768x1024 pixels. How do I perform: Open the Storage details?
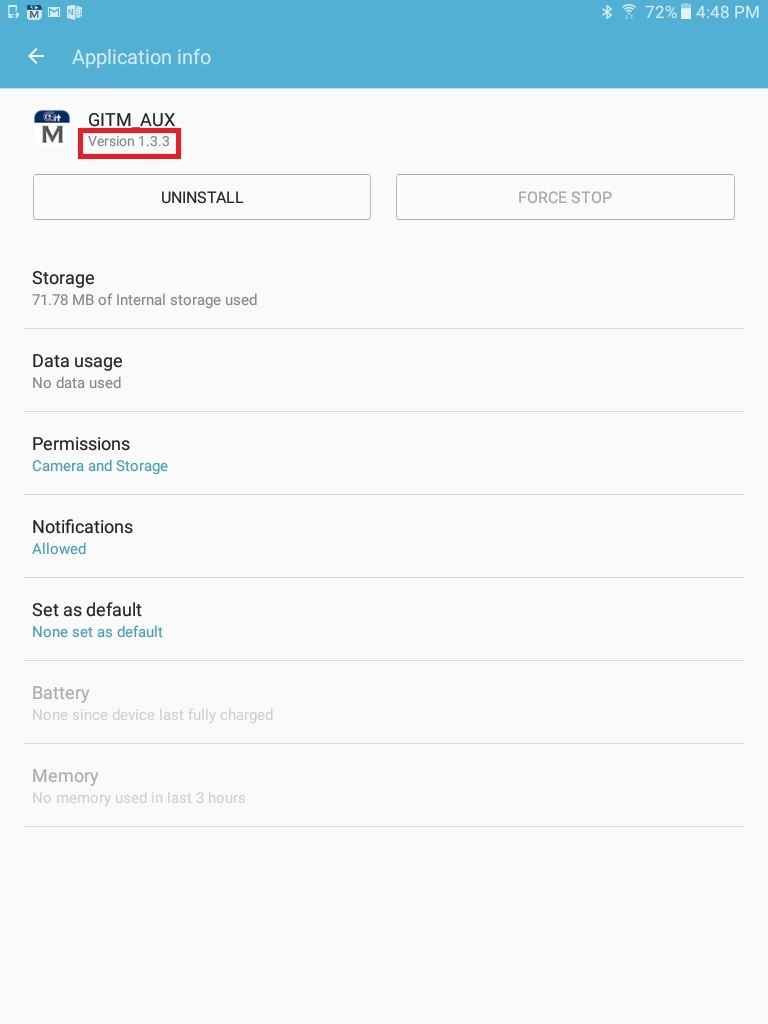(x=384, y=288)
